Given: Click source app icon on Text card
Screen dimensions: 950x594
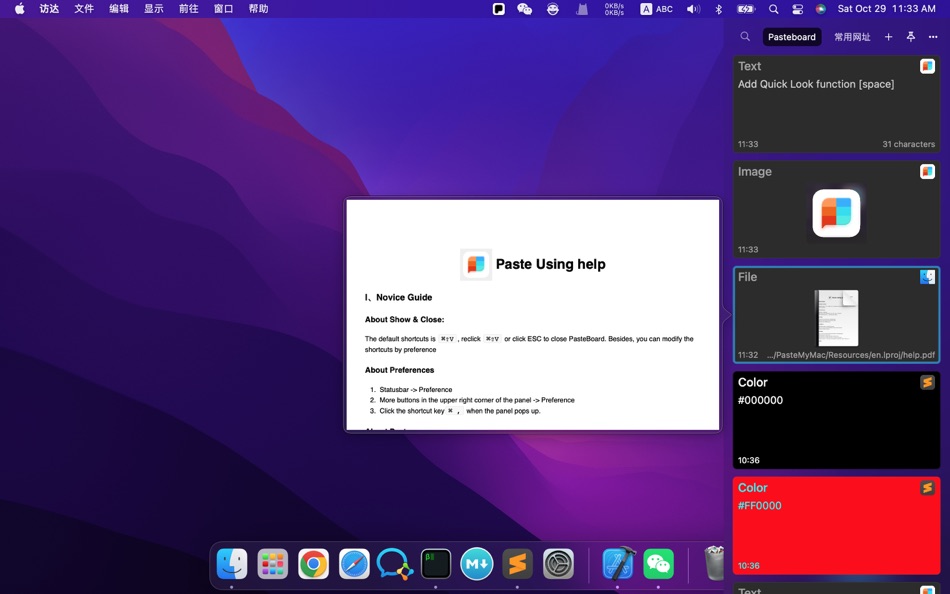Looking at the screenshot, I should coord(927,66).
